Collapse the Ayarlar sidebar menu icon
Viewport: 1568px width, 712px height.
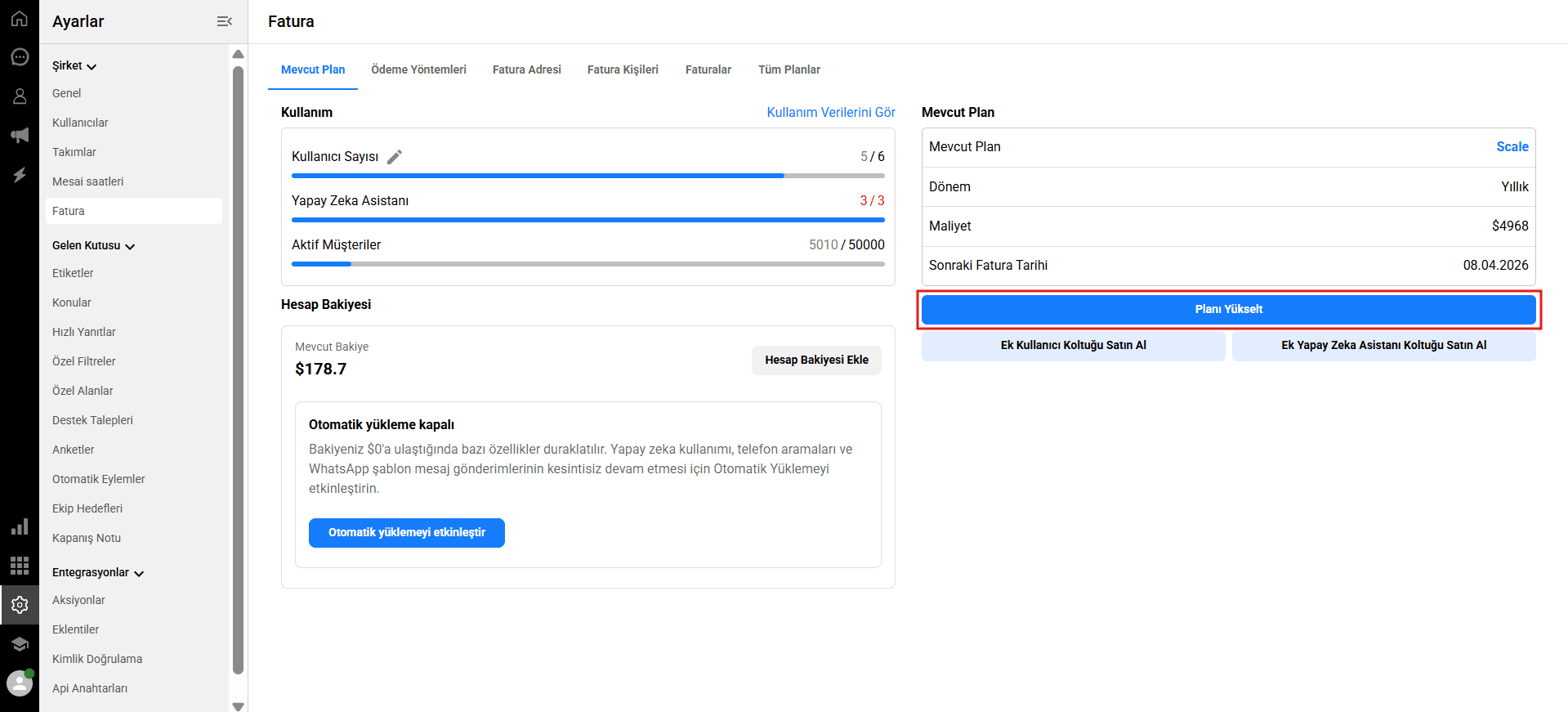click(x=225, y=21)
